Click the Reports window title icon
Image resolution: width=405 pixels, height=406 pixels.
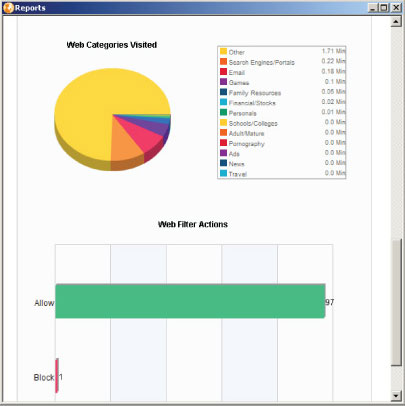coord(8,8)
